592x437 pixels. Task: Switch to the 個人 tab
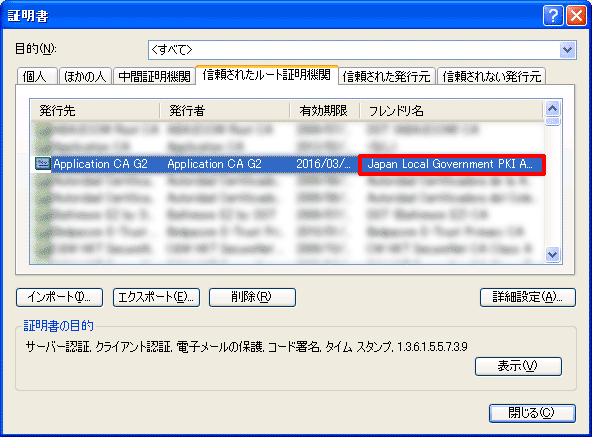tap(37, 76)
